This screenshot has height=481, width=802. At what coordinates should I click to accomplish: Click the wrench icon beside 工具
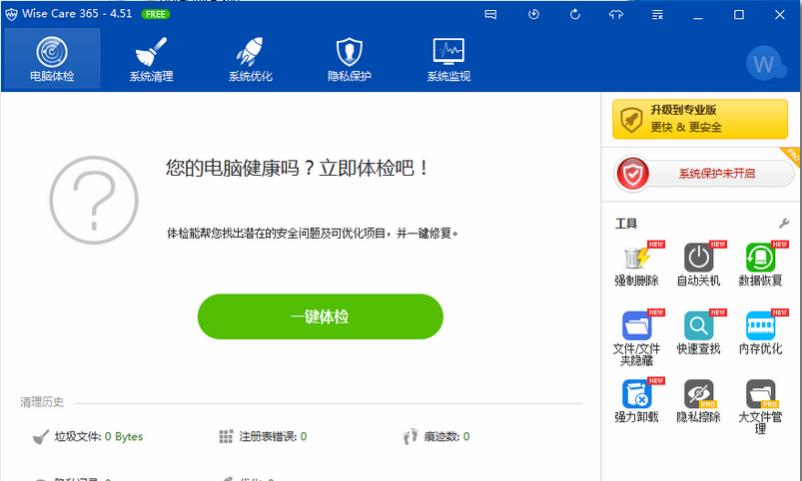coord(784,223)
